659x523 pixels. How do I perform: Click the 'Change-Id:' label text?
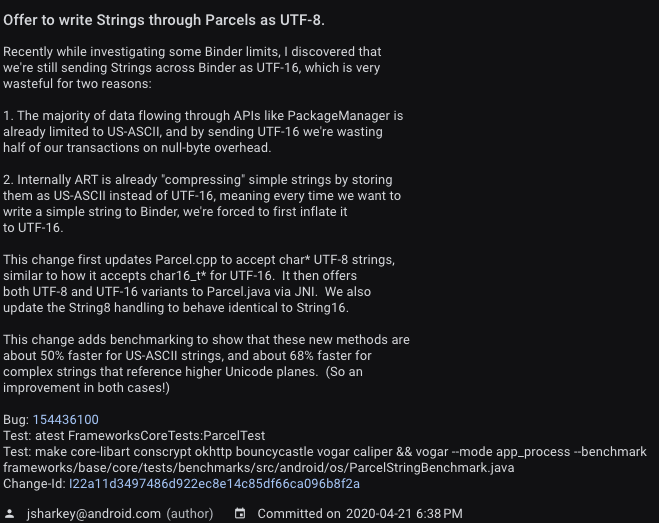[34, 484]
